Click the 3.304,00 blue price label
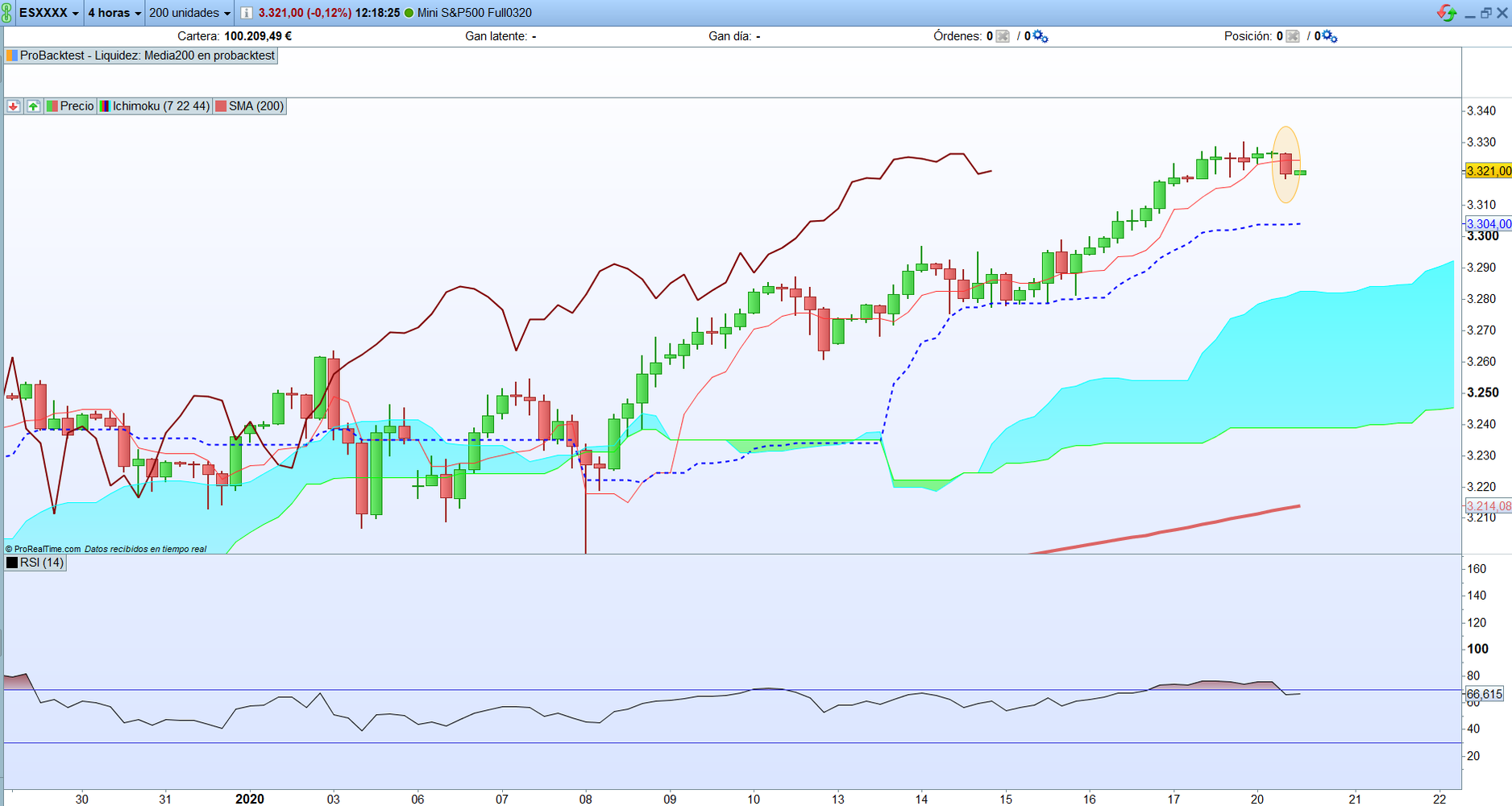Image resolution: width=1512 pixels, height=806 pixels. point(1488,224)
